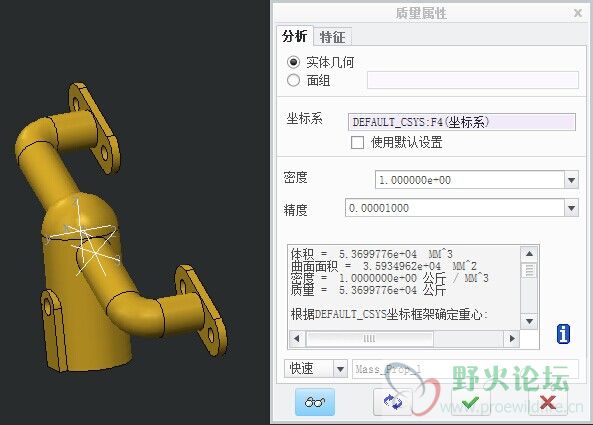Click the green checkmark accept icon

(x=470, y=402)
